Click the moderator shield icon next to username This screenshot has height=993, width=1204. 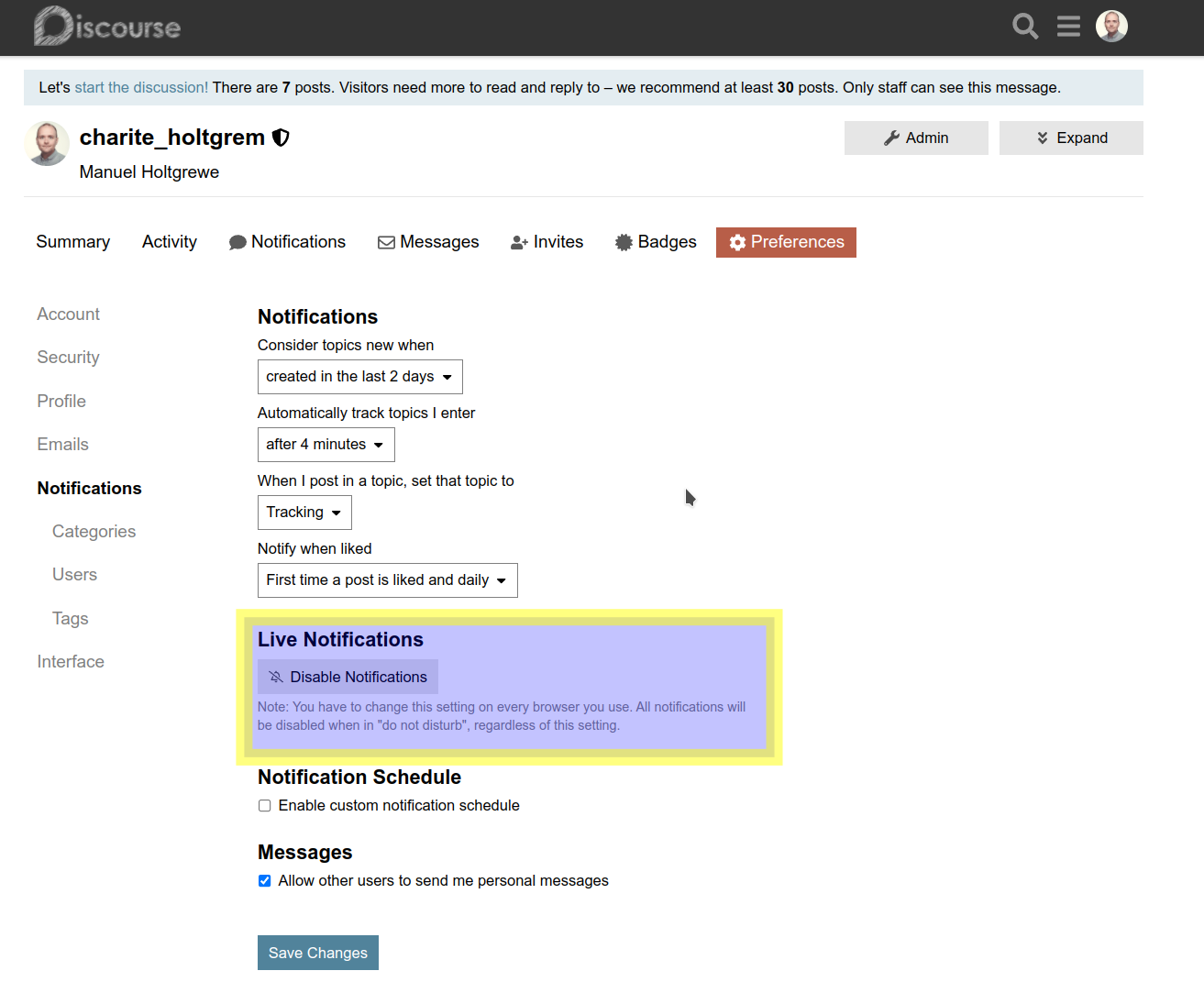[x=281, y=138]
